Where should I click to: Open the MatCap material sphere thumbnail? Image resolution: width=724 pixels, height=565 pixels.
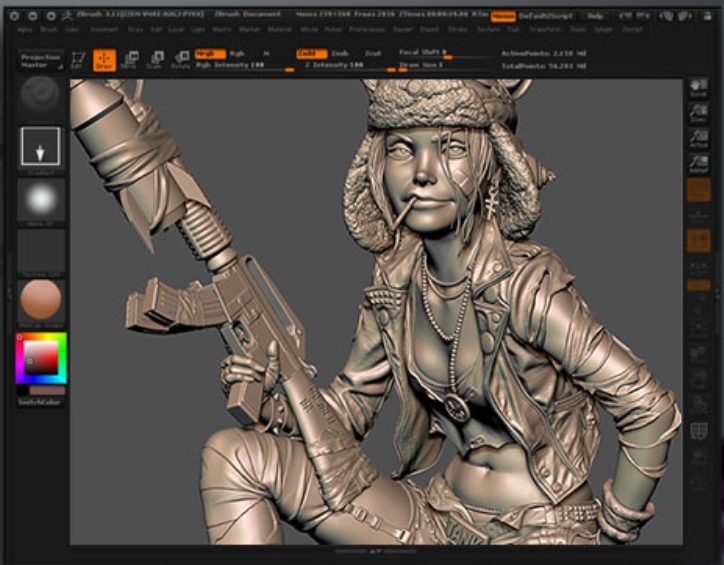(41, 301)
